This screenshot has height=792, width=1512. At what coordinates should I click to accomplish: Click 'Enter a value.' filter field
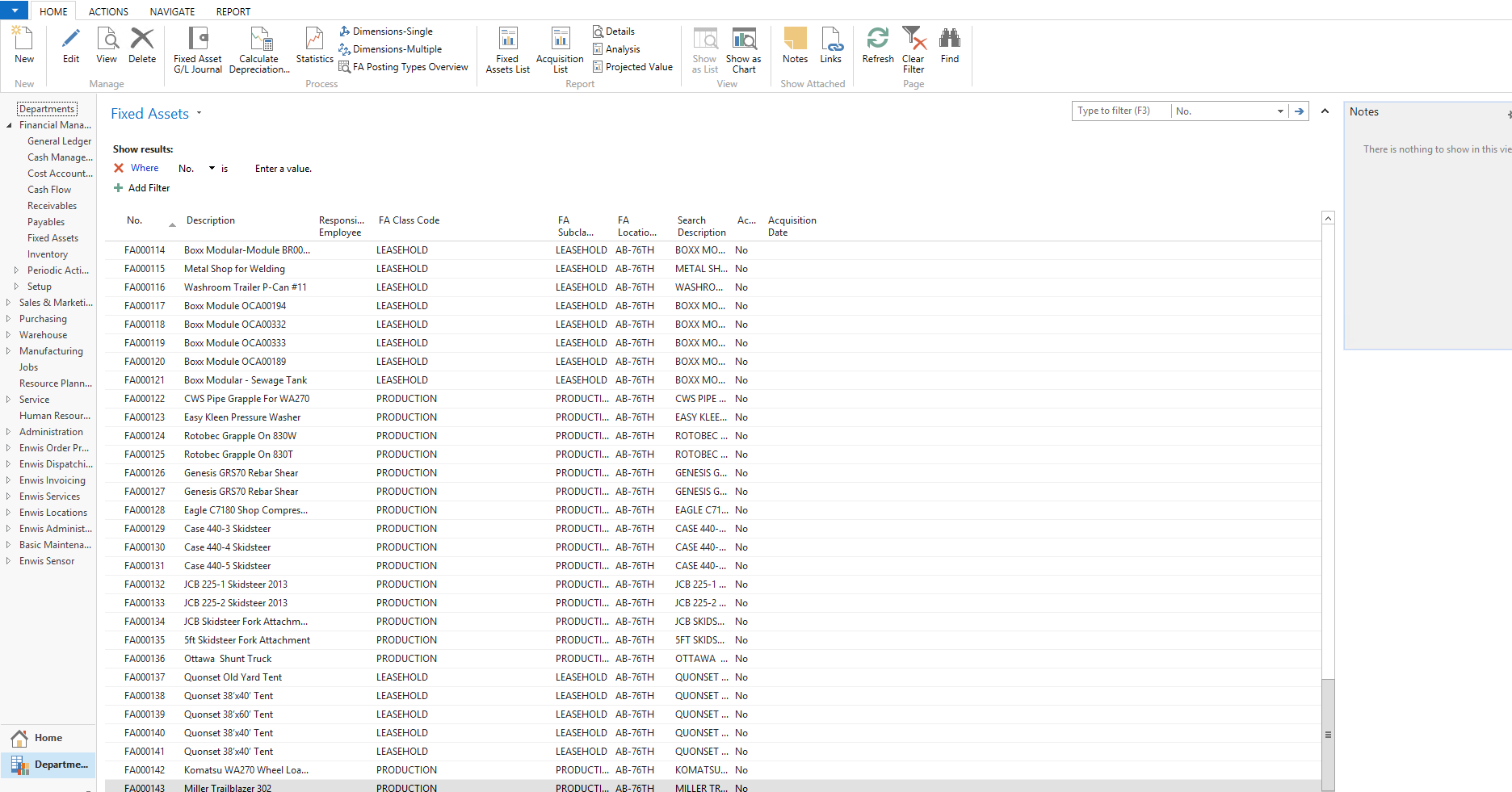tap(283, 169)
